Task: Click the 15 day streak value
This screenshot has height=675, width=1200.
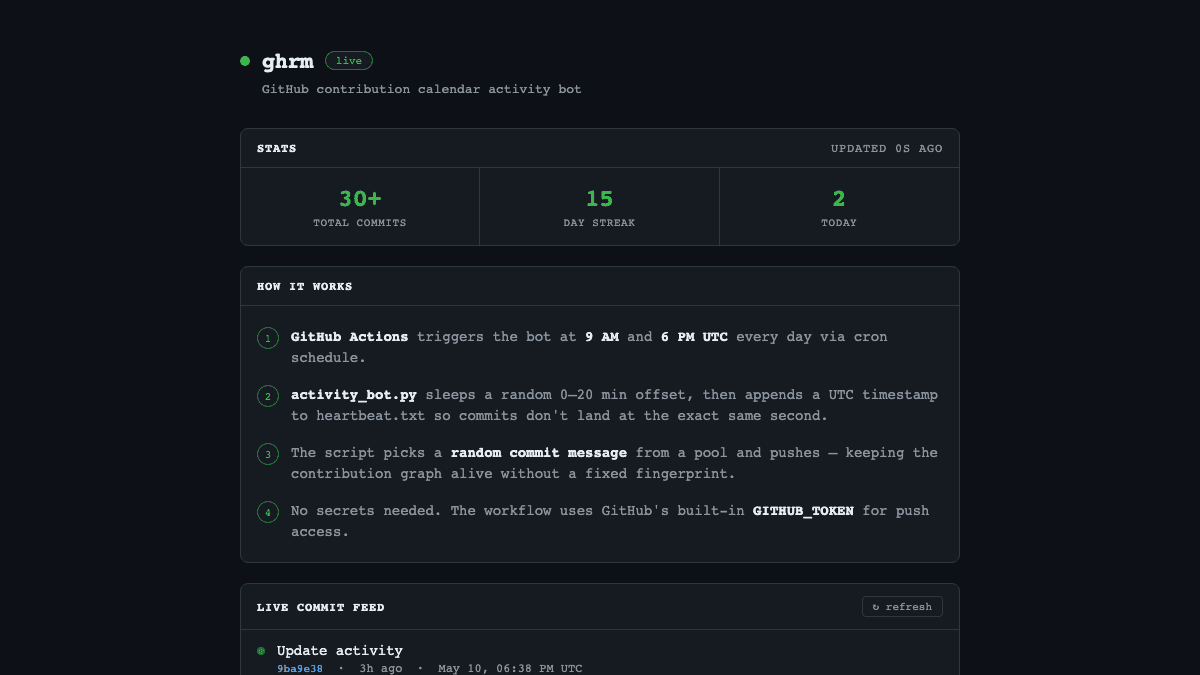Action: pyautogui.click(x=600, y=199)
